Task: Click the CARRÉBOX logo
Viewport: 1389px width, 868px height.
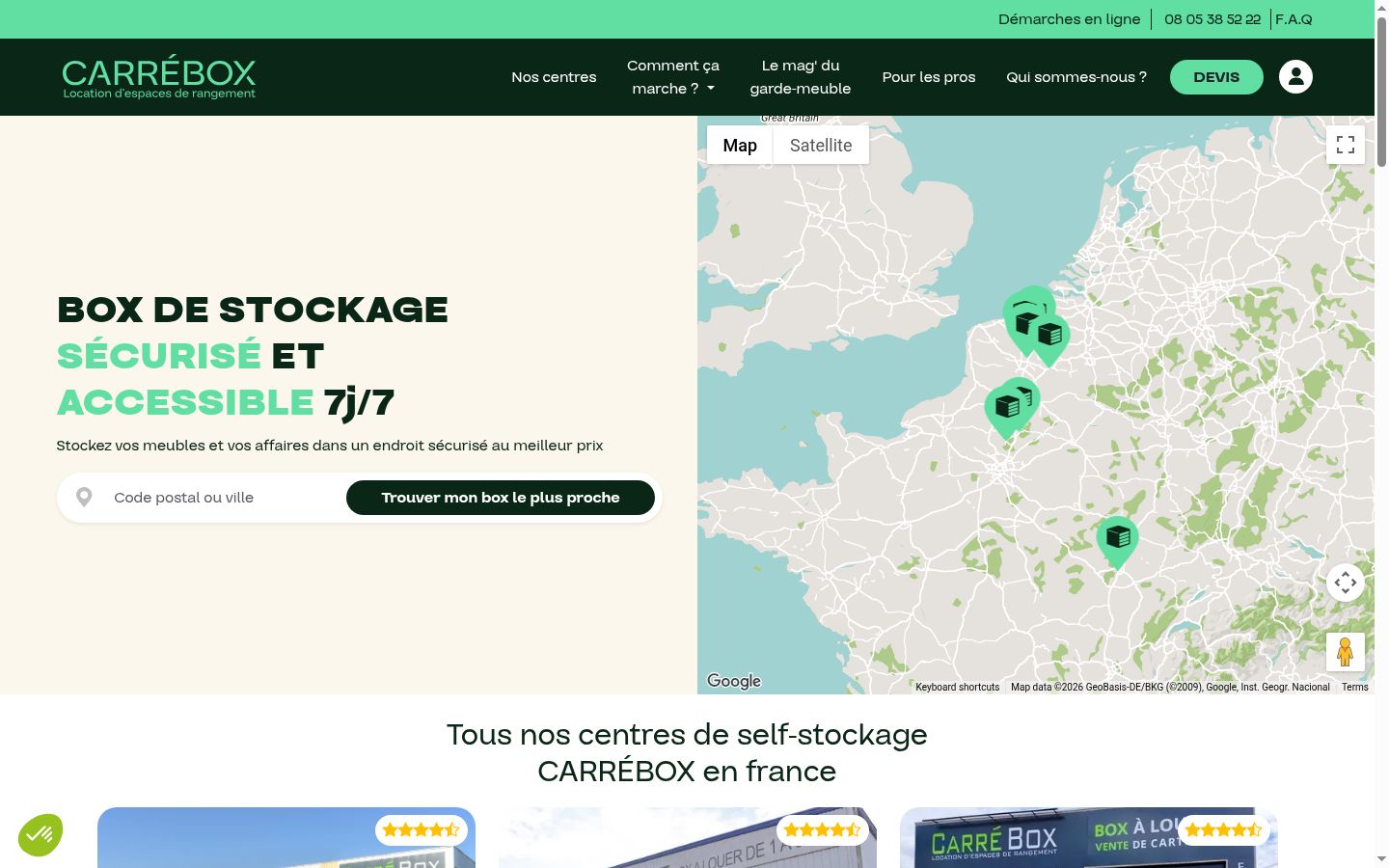Action: tap(159, 77)
